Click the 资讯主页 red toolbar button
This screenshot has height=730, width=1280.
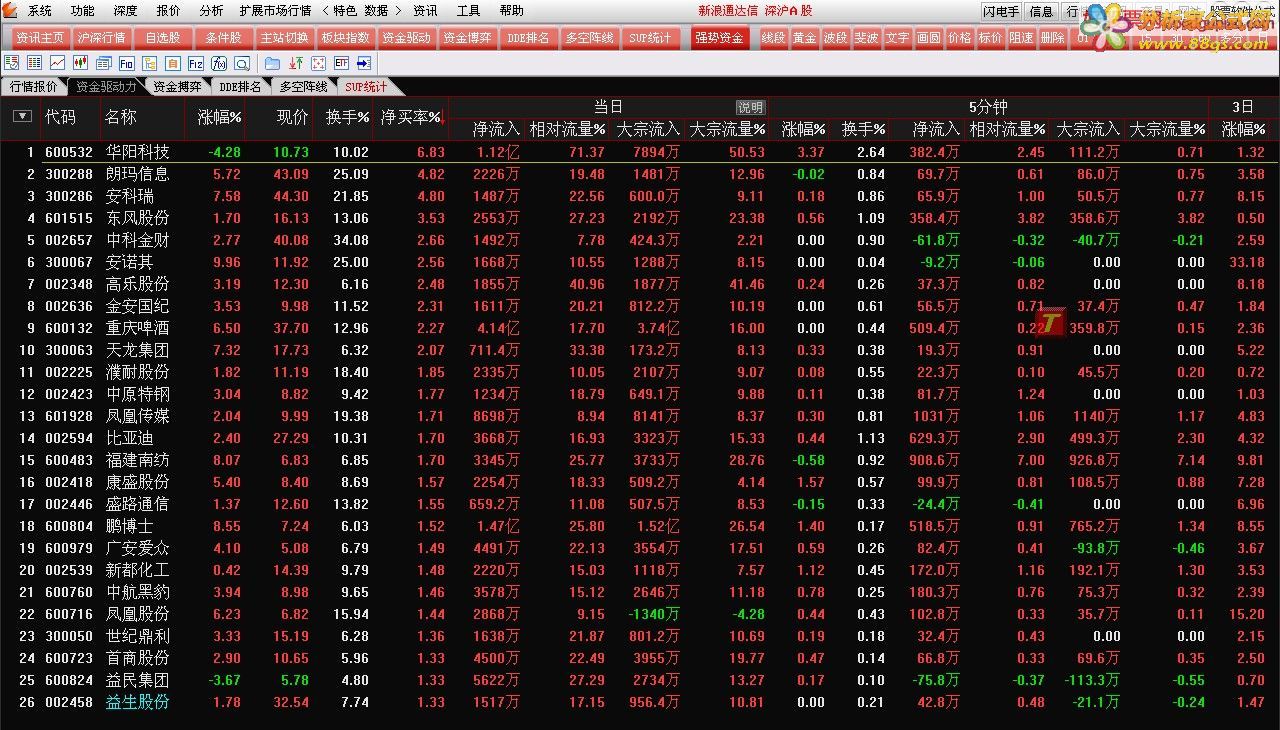click(40, 38)
